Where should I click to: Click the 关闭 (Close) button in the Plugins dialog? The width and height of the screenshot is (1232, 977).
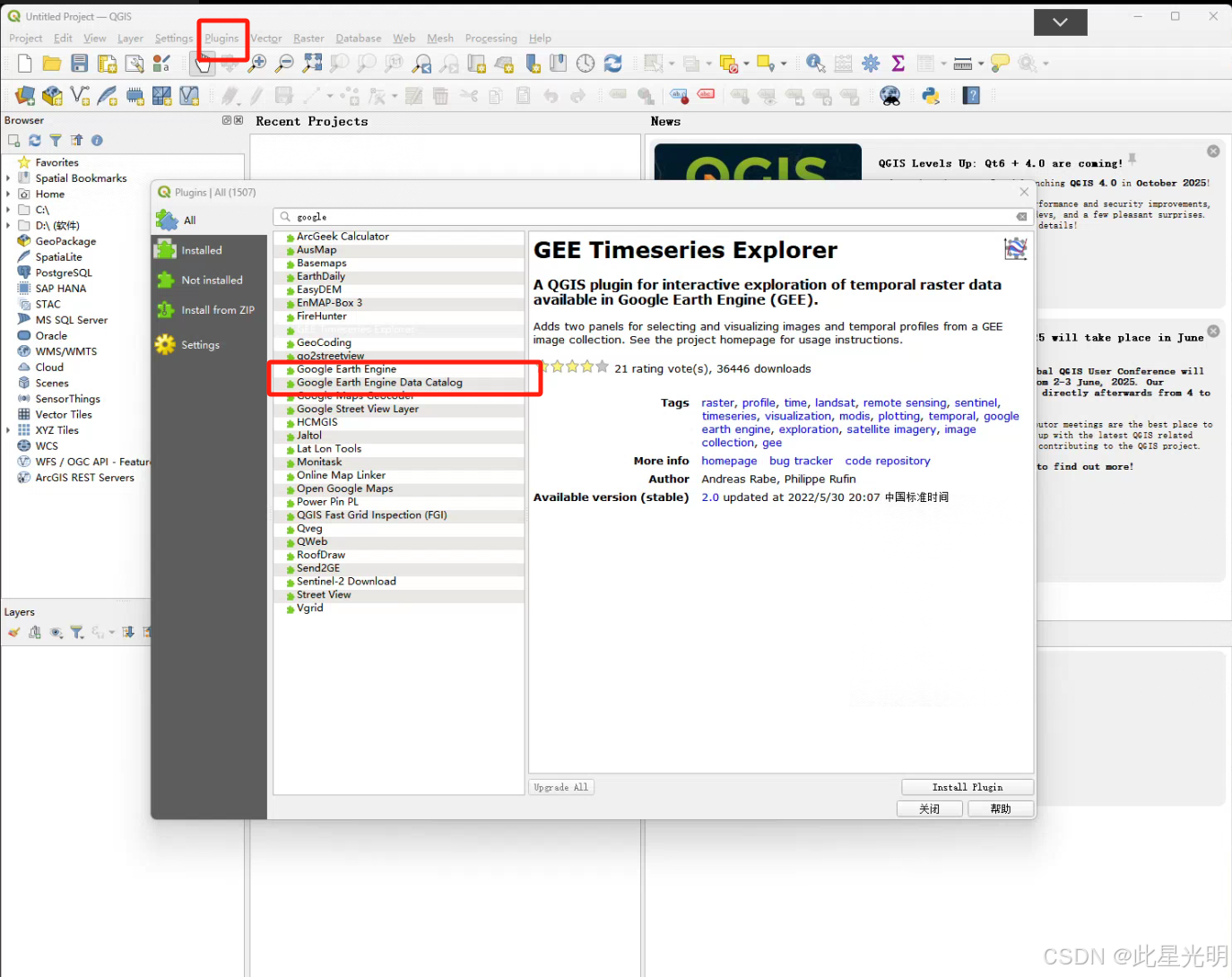(930, 808)
